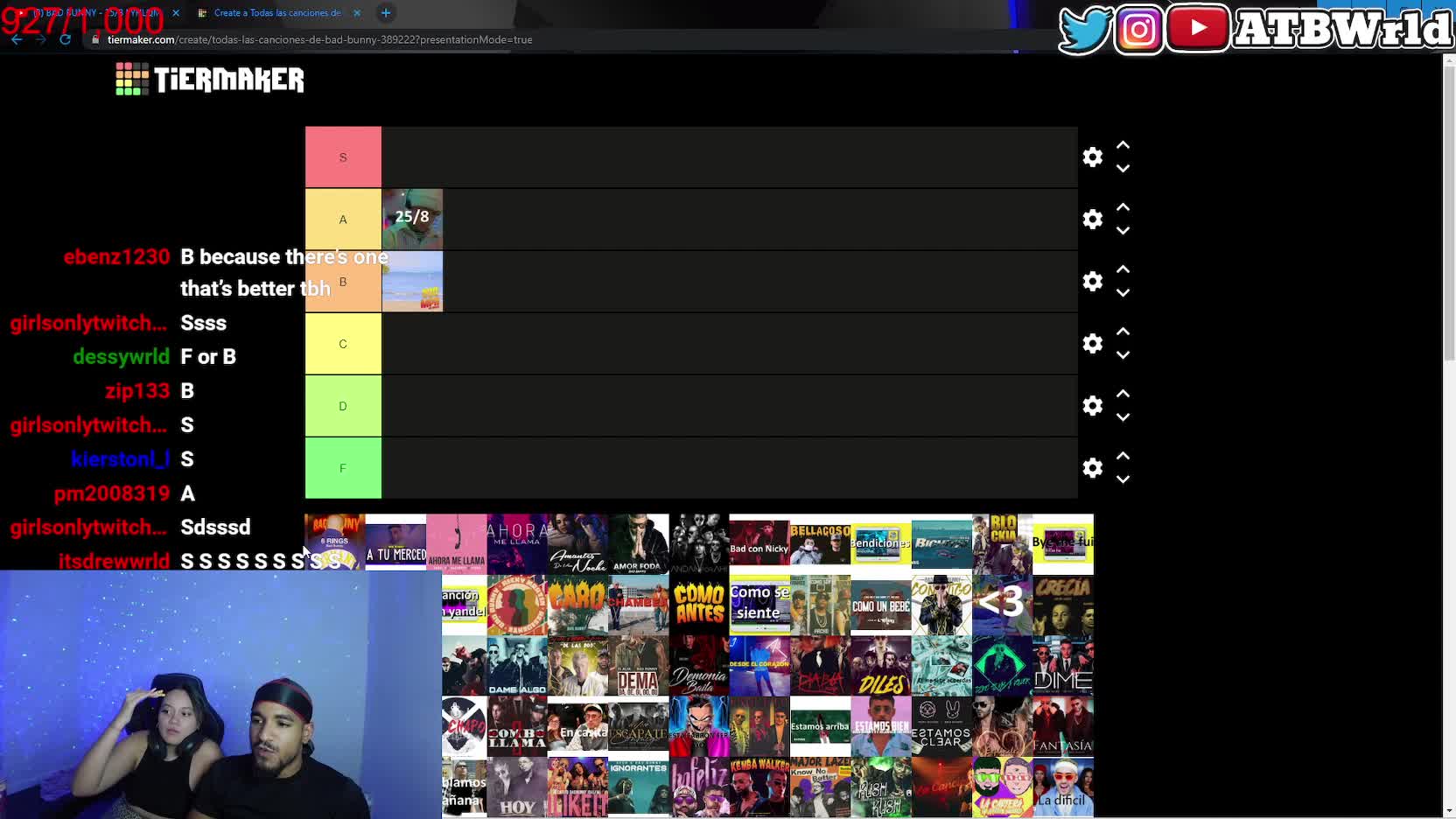The width and height of the screenshot is (1456, 819).
Task: Select Amantes de una Noche cover
Action: coord(577,544)
